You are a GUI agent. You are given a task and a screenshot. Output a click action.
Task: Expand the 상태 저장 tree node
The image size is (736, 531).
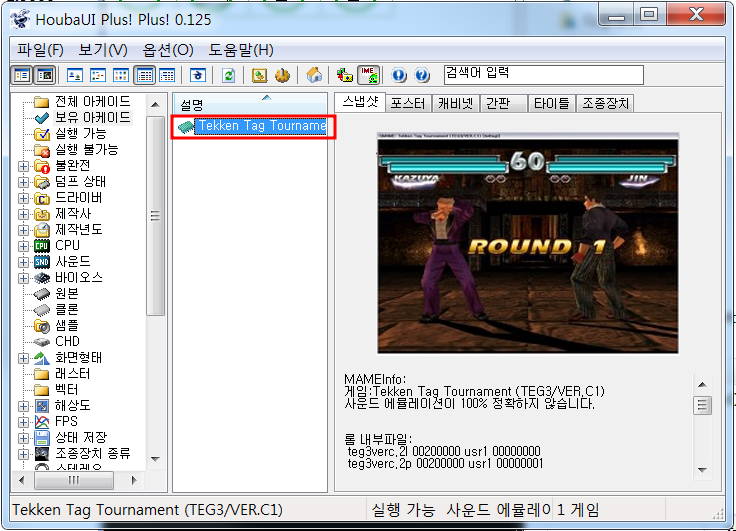pos(23,438)
